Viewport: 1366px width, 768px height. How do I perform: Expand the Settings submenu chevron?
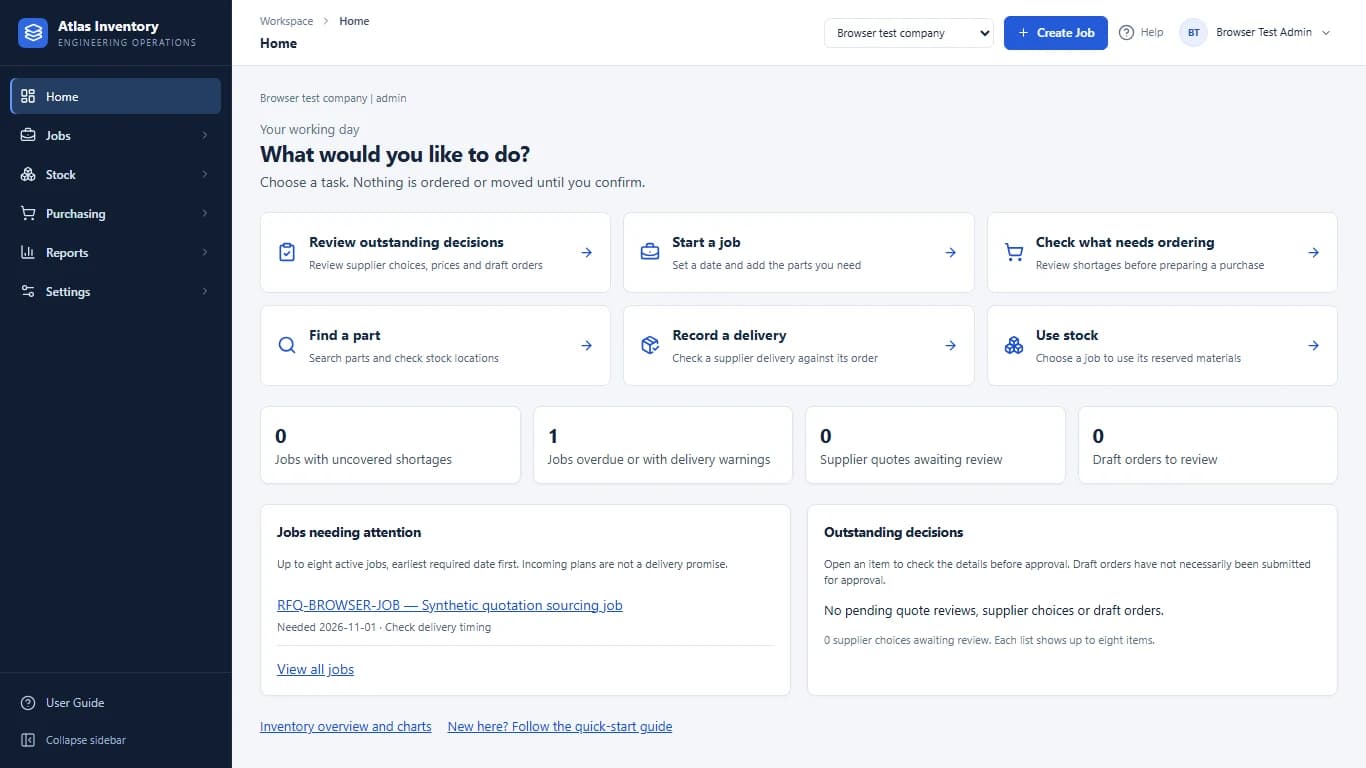(205, 292)
